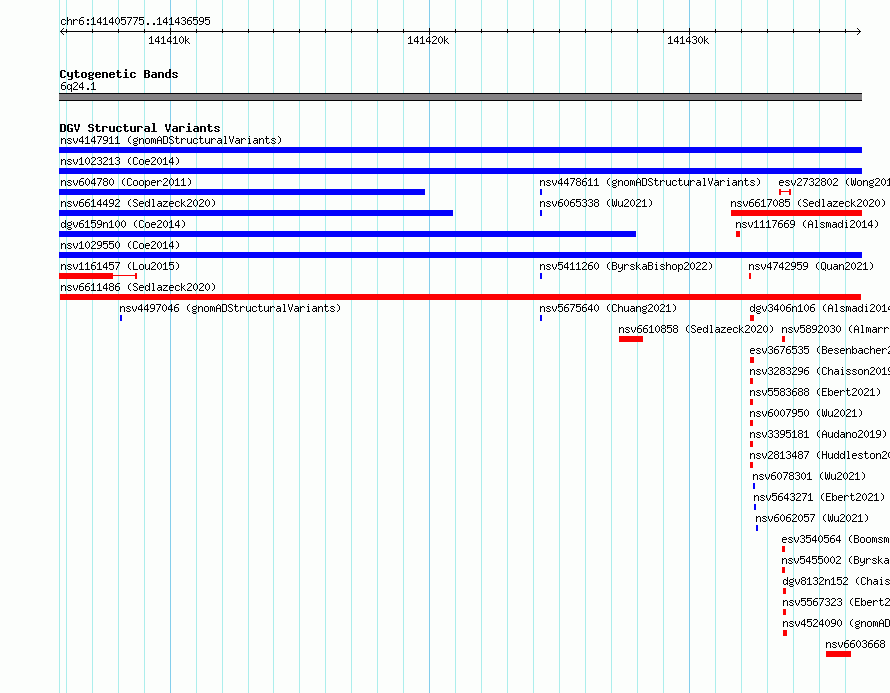Open nsv5455002 (Byrska) label
The height and width of the screenshot is (693, 890).
835,560
